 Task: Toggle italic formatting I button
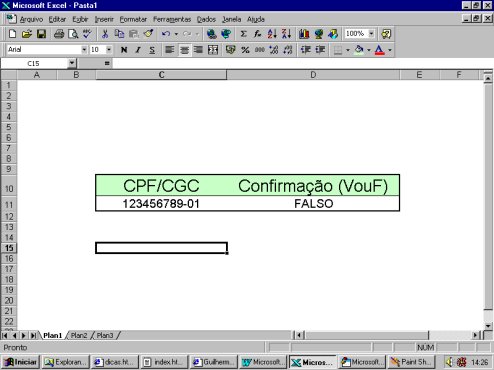coord(138,50)
